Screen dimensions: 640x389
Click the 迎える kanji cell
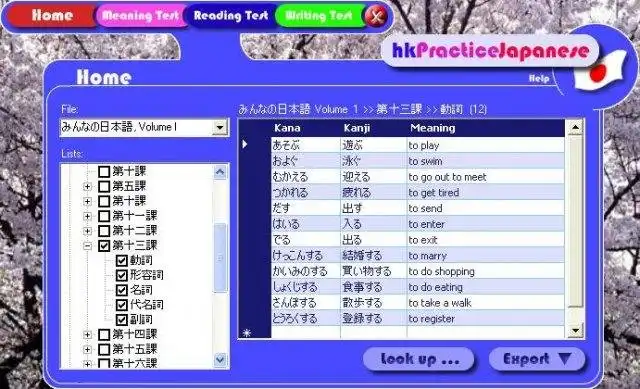373,177
